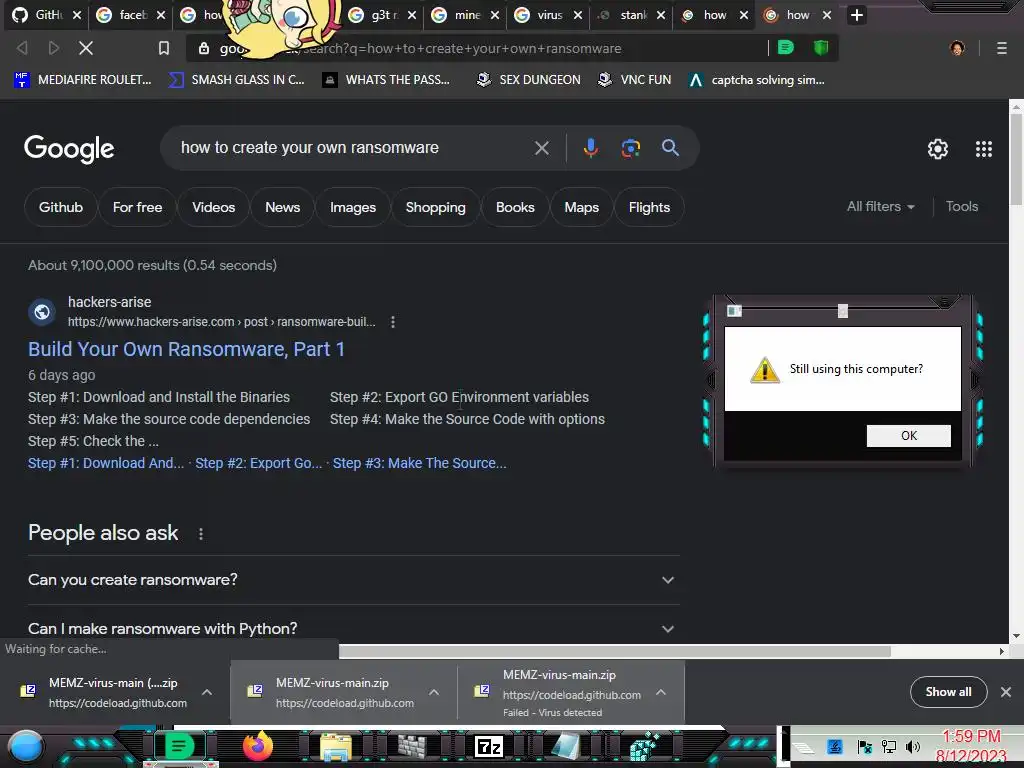
Task: Bookmark this page icon in toolbar
Action: pos(164,48)
